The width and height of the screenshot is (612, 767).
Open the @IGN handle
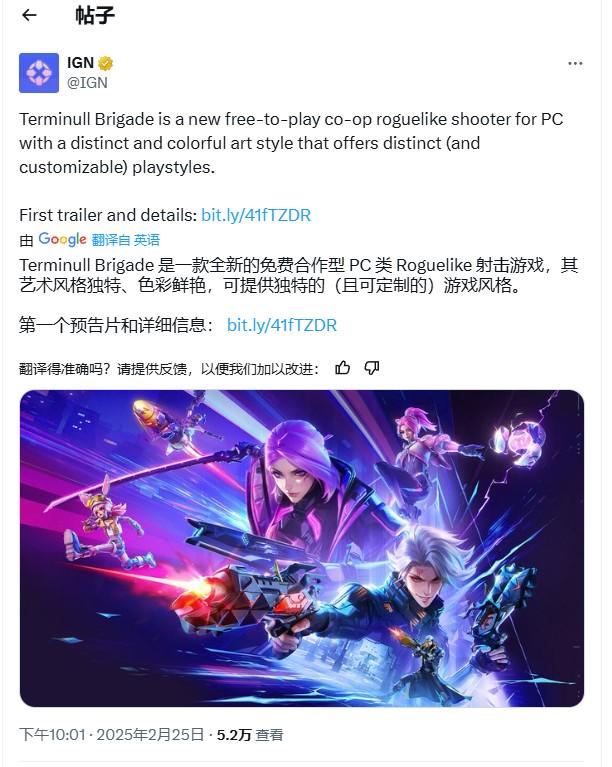click(x=87, y=83)
